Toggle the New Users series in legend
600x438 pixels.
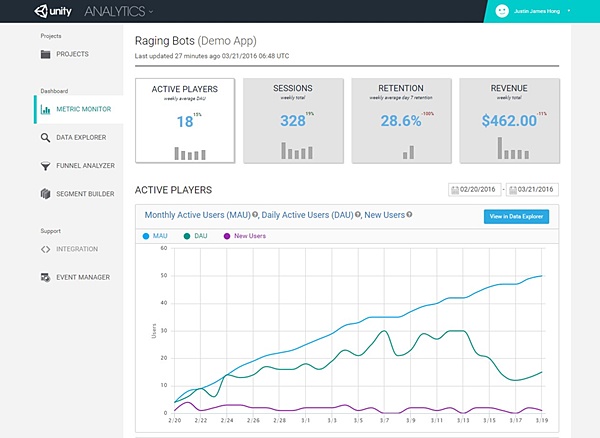coord(245,236)
